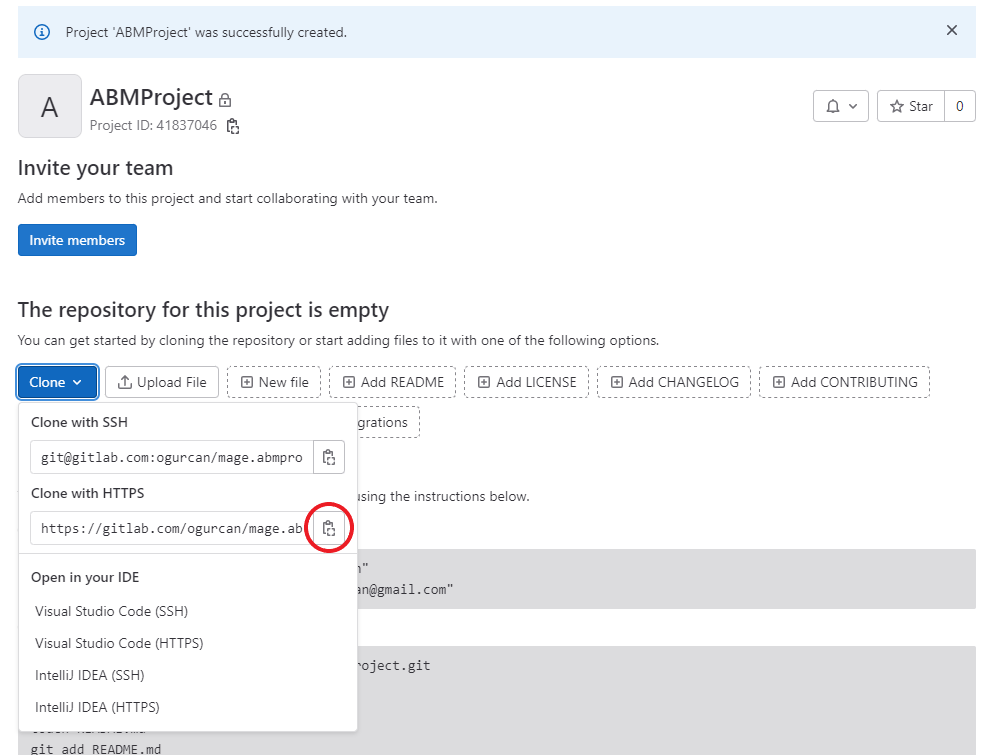The image size is (989, 755).
Task: Click the Upload File button
Action: [x=162, y=382]
